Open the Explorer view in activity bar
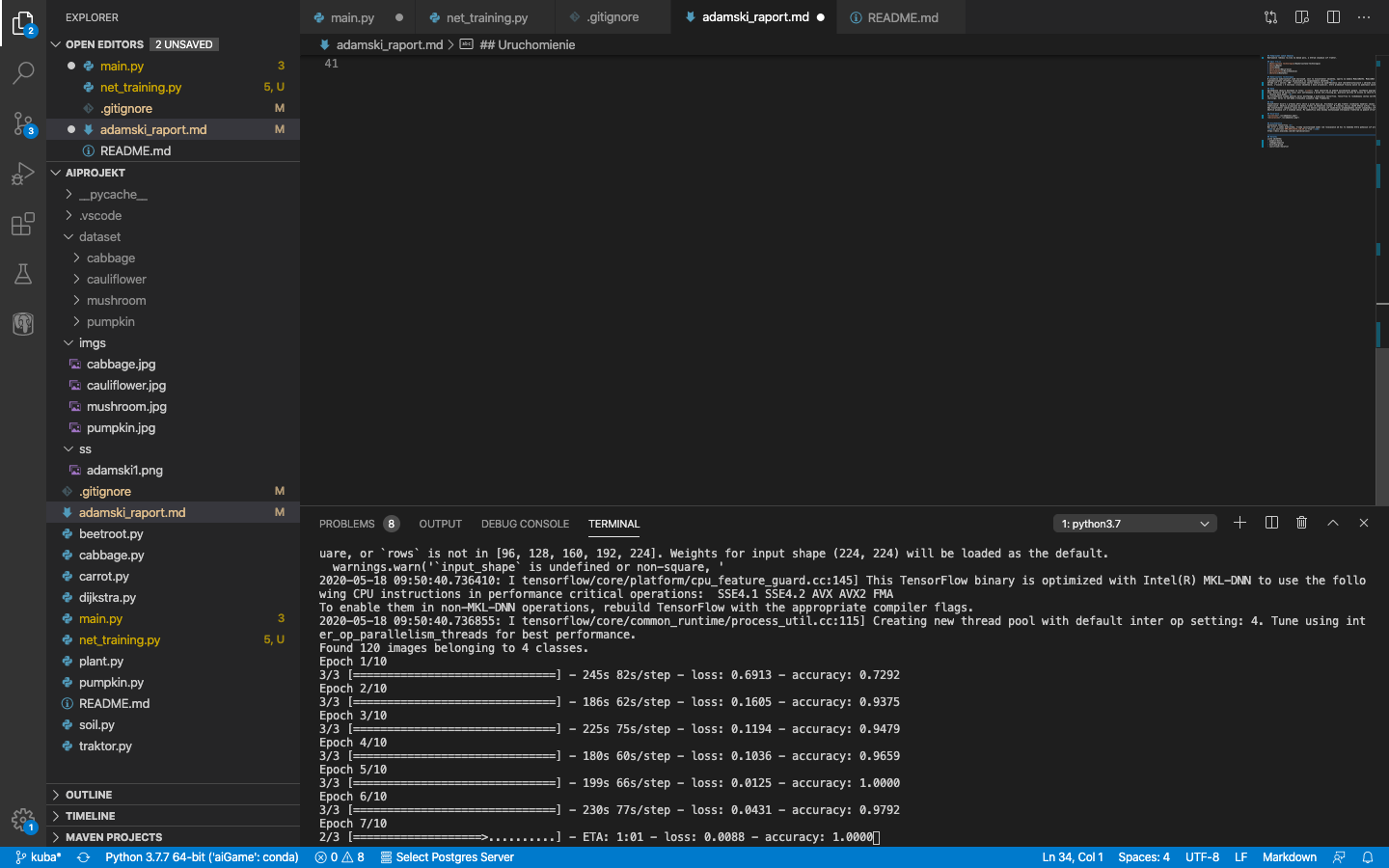Viewport: 1389px width, 868px height. (23, 23)
